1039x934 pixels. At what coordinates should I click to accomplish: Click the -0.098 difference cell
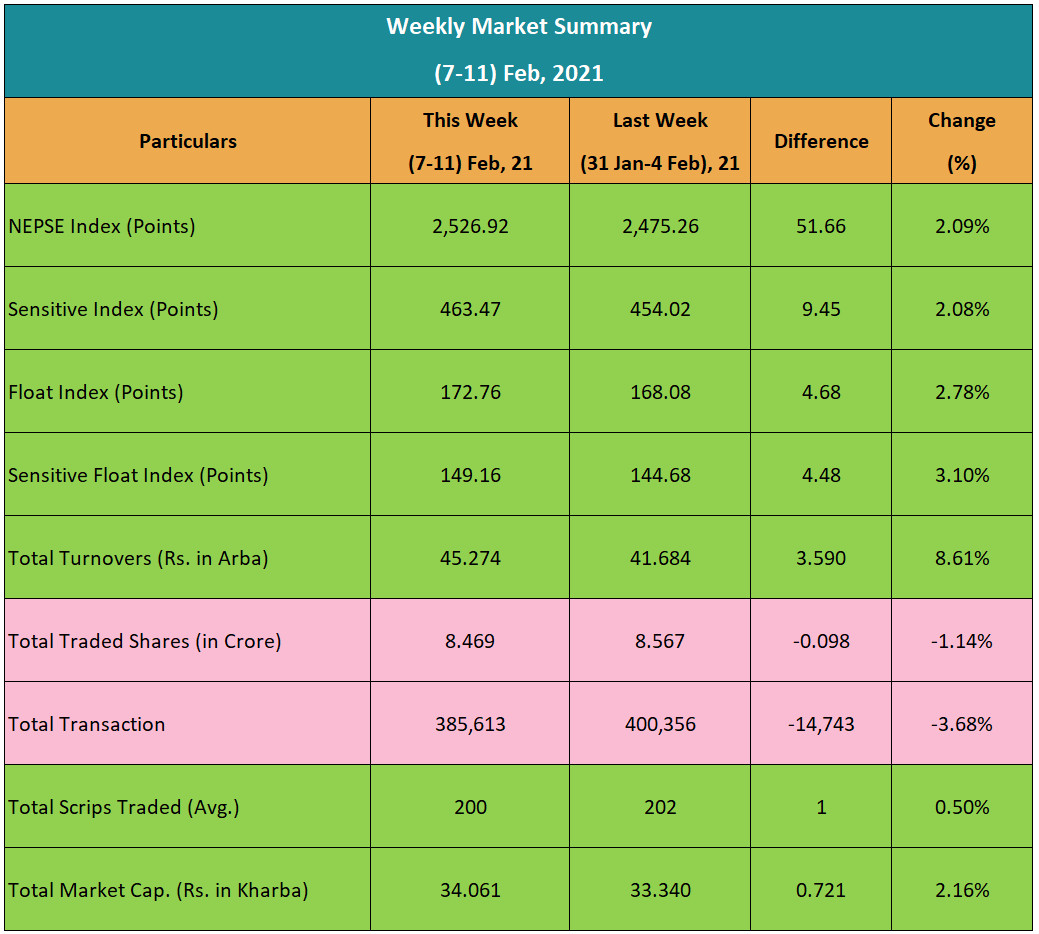click(x=821, y=641)
